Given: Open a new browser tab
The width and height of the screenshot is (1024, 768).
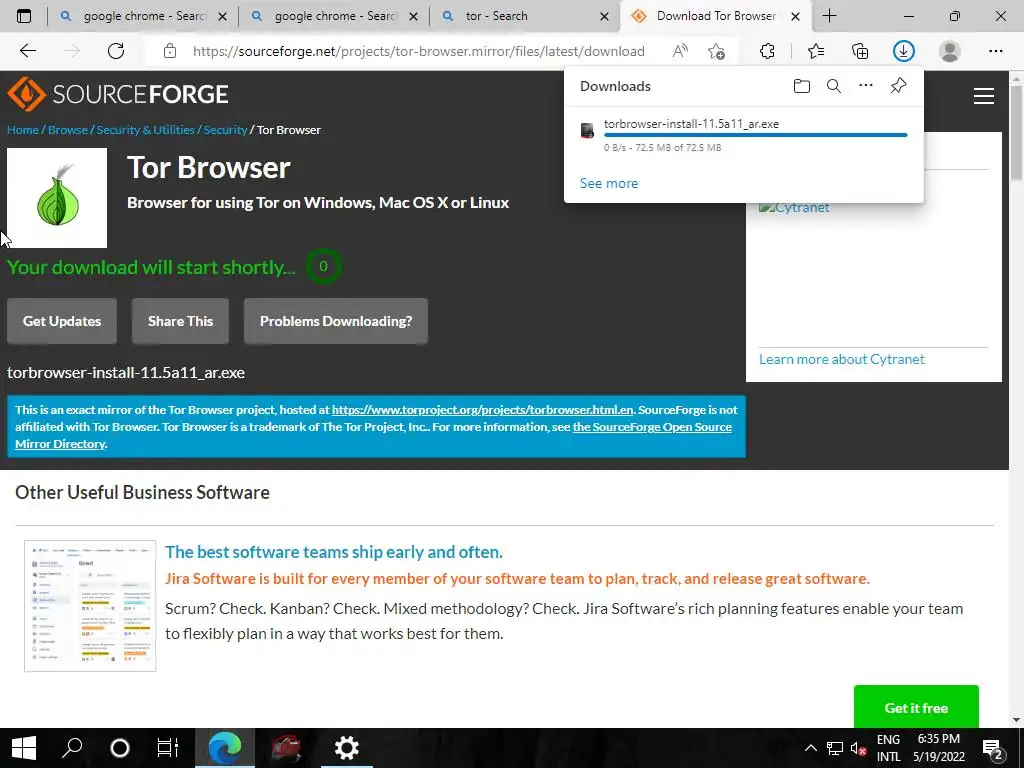Looking at the screenshot, I should [x=829, y=16].
